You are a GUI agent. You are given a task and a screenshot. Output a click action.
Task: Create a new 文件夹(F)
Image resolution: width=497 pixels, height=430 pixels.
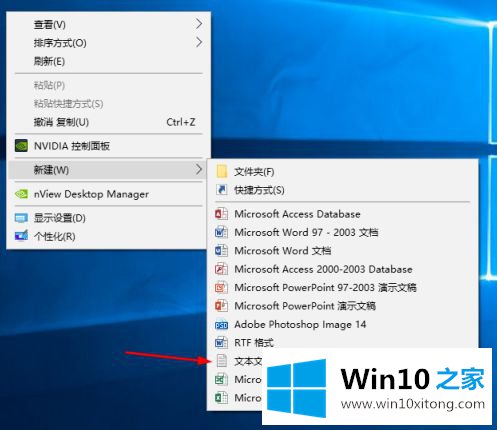pos(343,172)
